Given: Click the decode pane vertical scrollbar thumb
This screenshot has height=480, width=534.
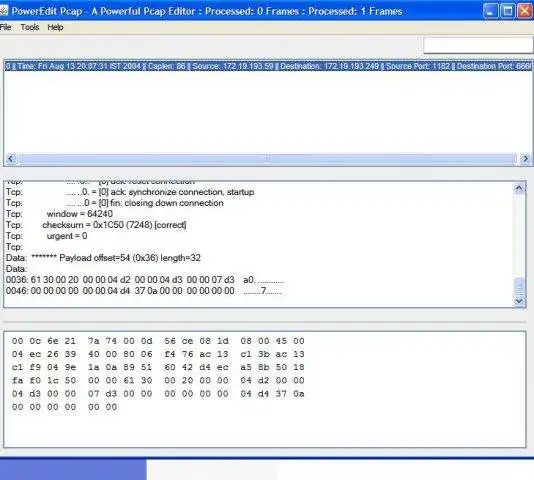Looking at the screenshot, I should click(519, 286).
